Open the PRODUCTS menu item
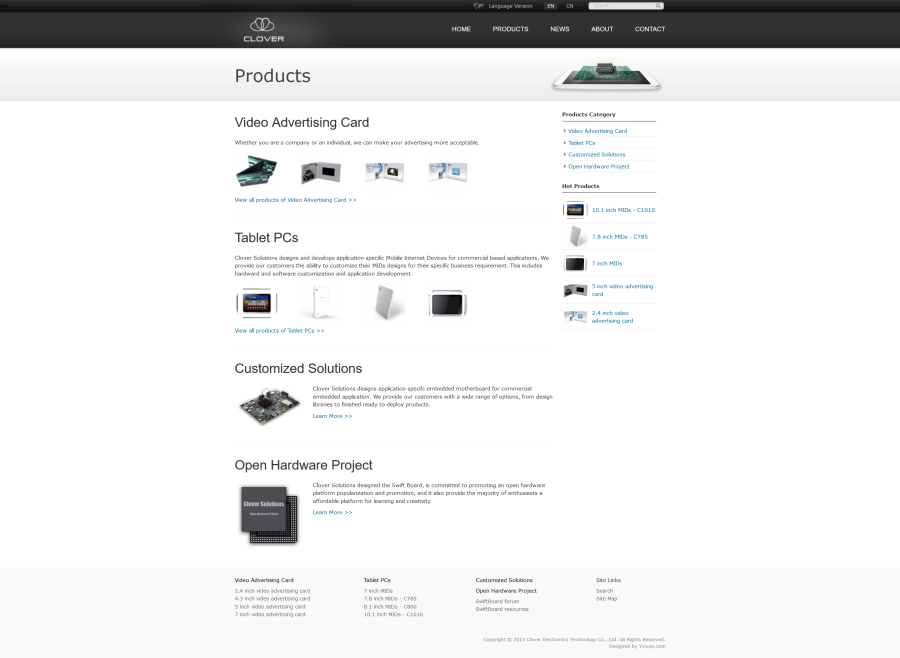900x658 pixels. [510, 29]
